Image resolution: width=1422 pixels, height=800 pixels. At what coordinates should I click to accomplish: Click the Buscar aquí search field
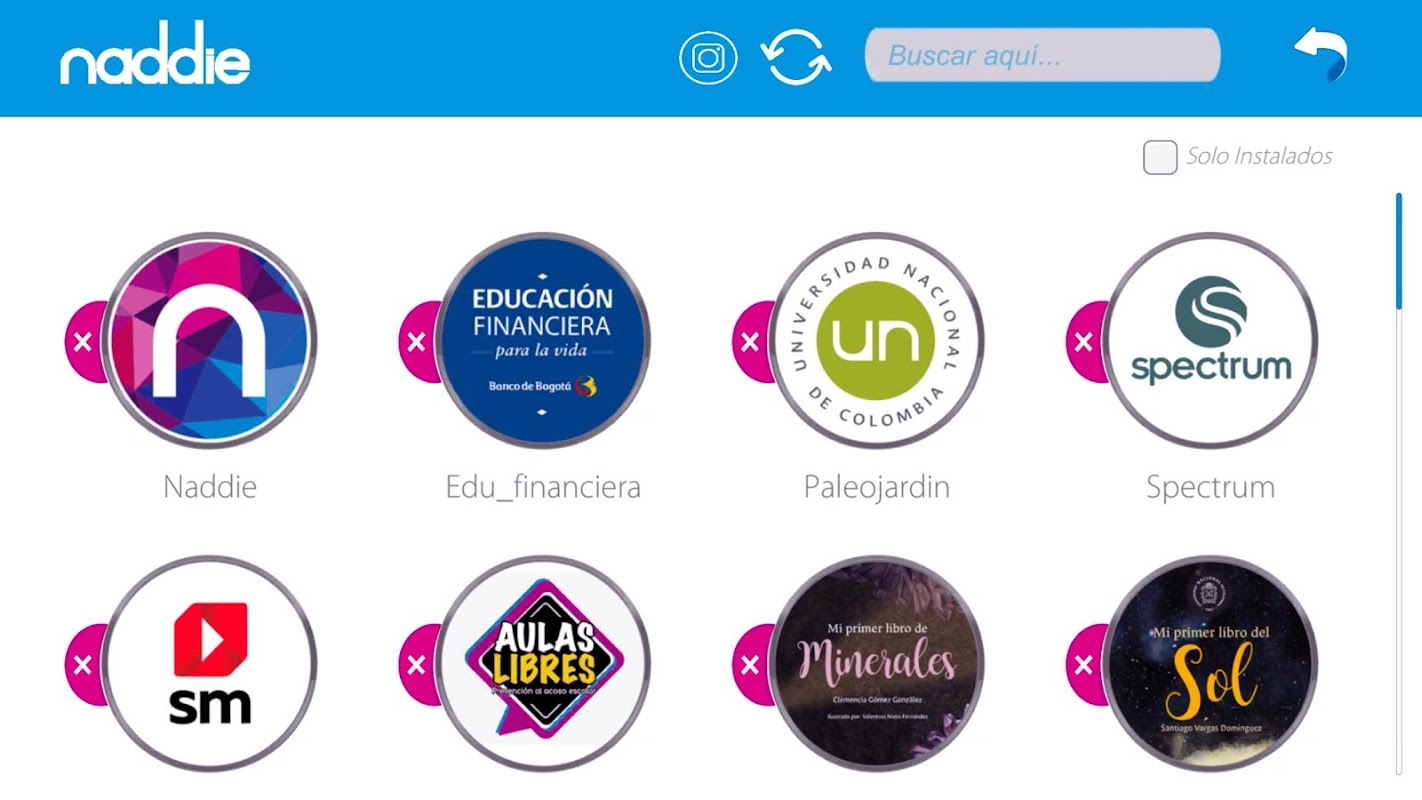point(1042,55)
